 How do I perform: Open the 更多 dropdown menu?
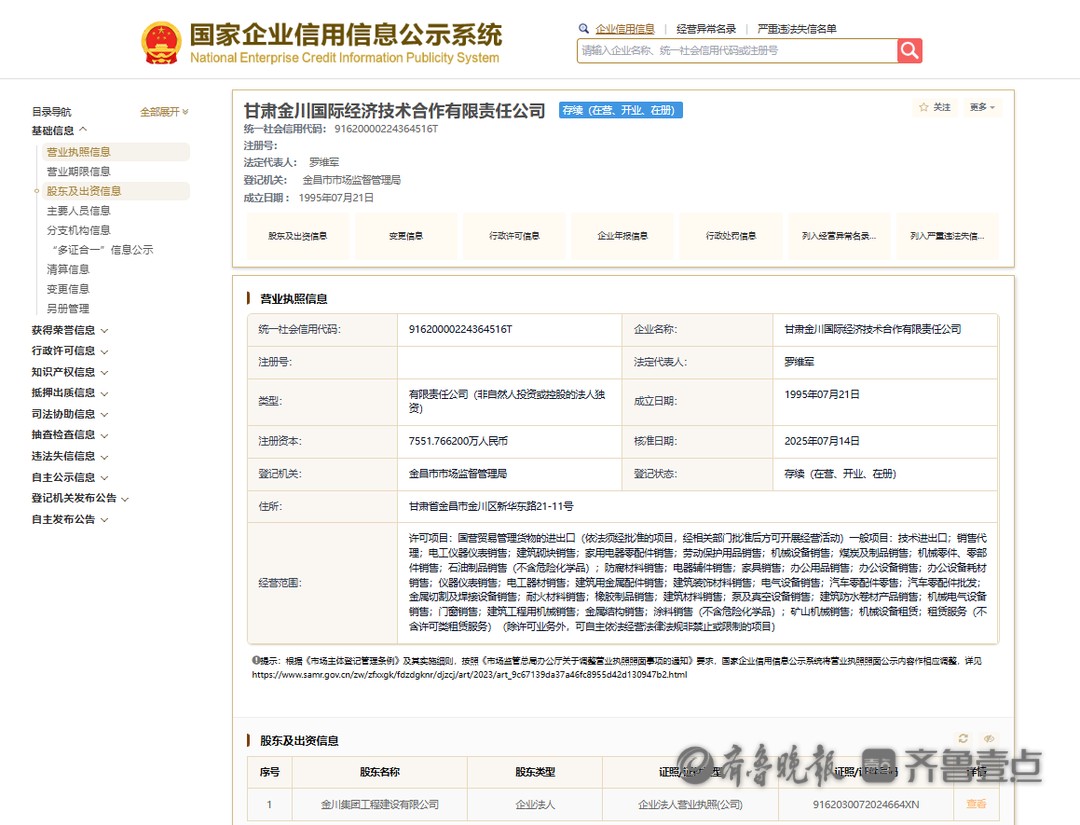click(x=982, y=107)
